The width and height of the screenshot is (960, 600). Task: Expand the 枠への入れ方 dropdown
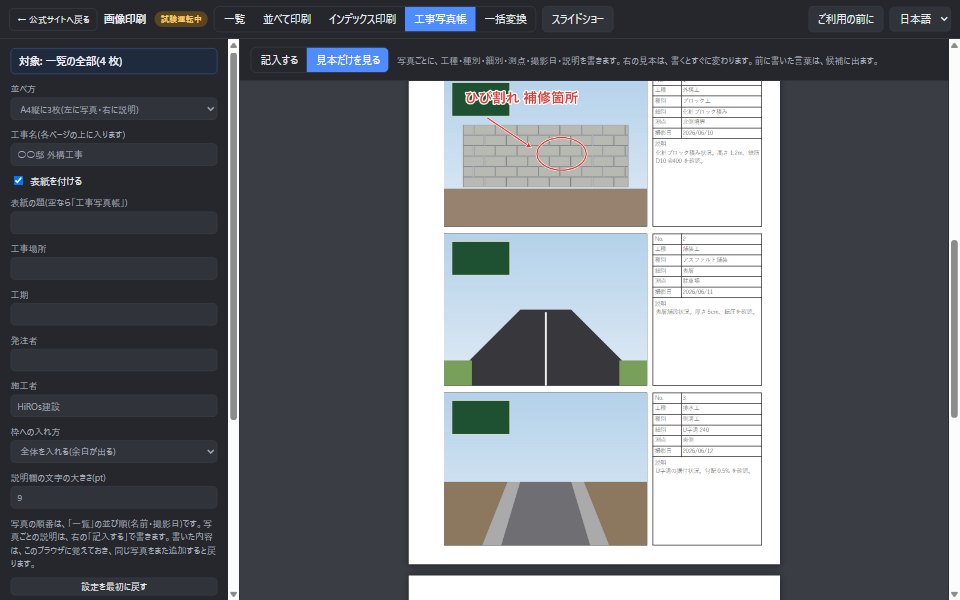pyautogui.click(x=114, y=452)
